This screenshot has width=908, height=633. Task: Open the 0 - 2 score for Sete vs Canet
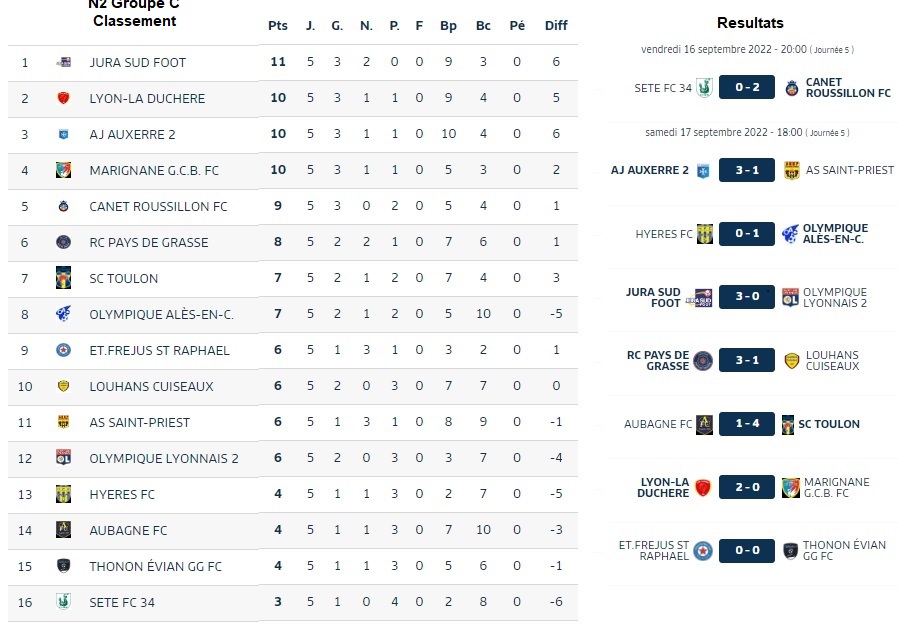click(747, 87)
